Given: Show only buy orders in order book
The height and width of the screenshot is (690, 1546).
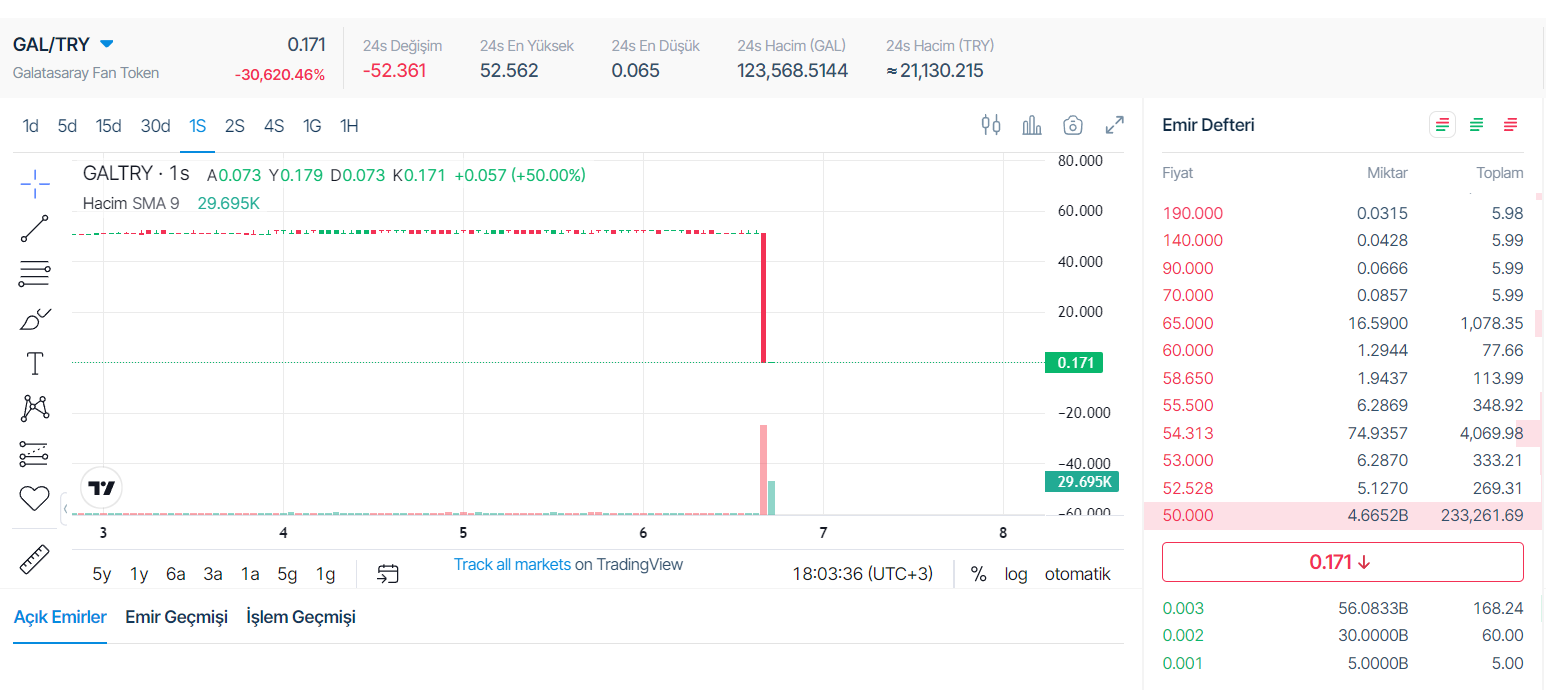Looking at the screenshot, I should tap(1476, 125).
